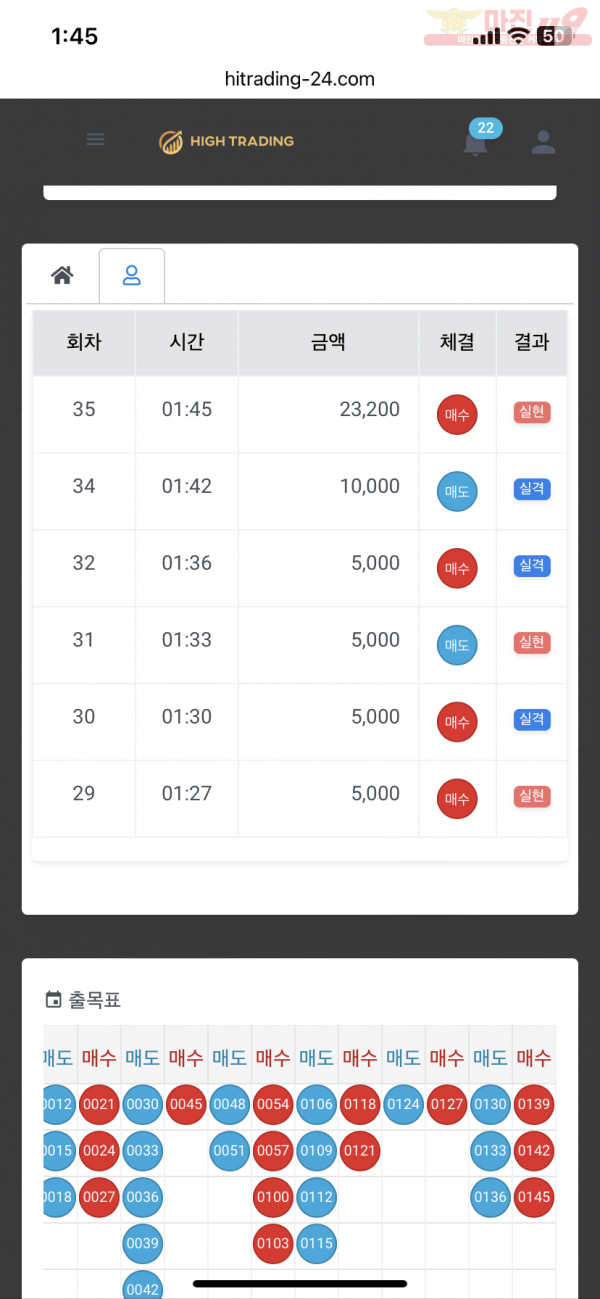600x1299 pixels.
Task: Tap the red 0021 result circle
Action: click(99, 1104)
